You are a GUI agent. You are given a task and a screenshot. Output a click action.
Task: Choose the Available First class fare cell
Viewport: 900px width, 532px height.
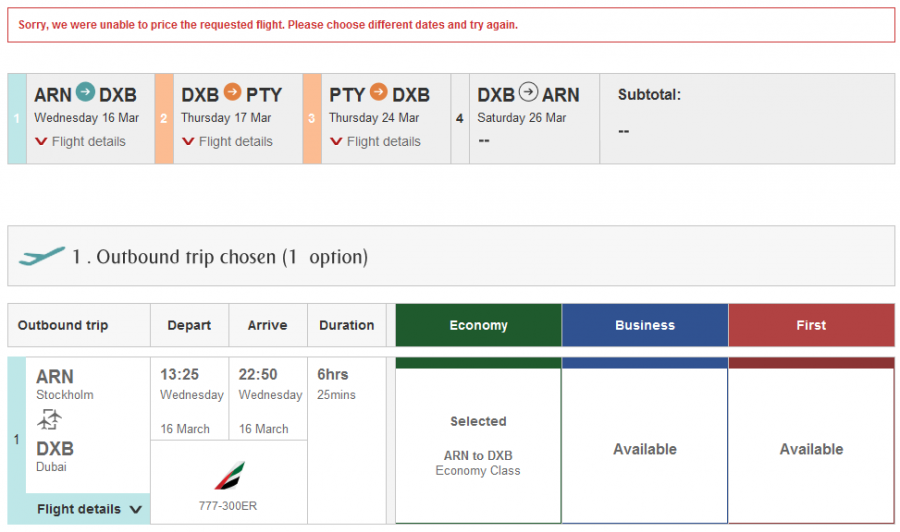click(811, 449)
